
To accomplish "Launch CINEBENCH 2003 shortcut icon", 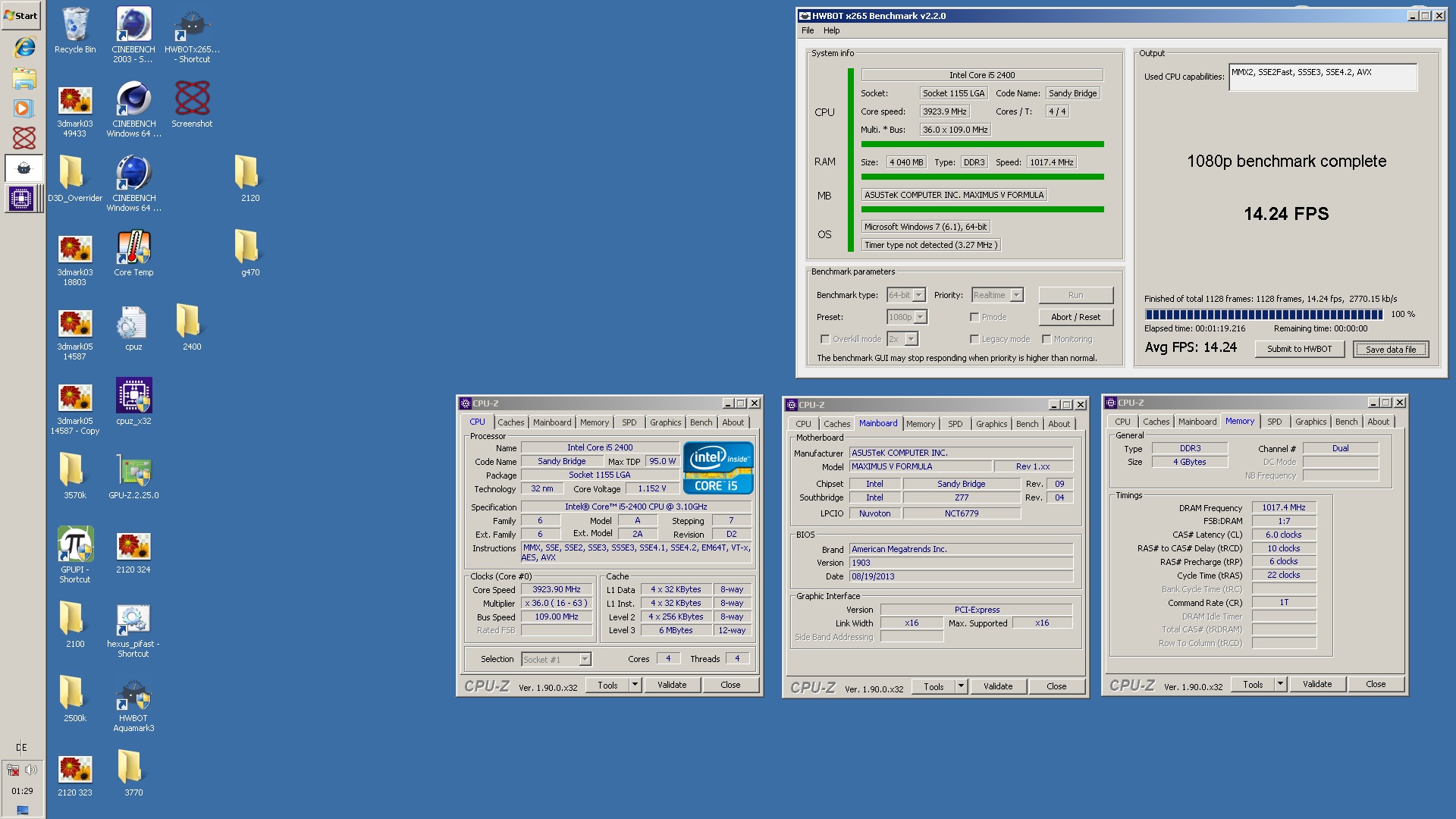I will click(133, 34).
